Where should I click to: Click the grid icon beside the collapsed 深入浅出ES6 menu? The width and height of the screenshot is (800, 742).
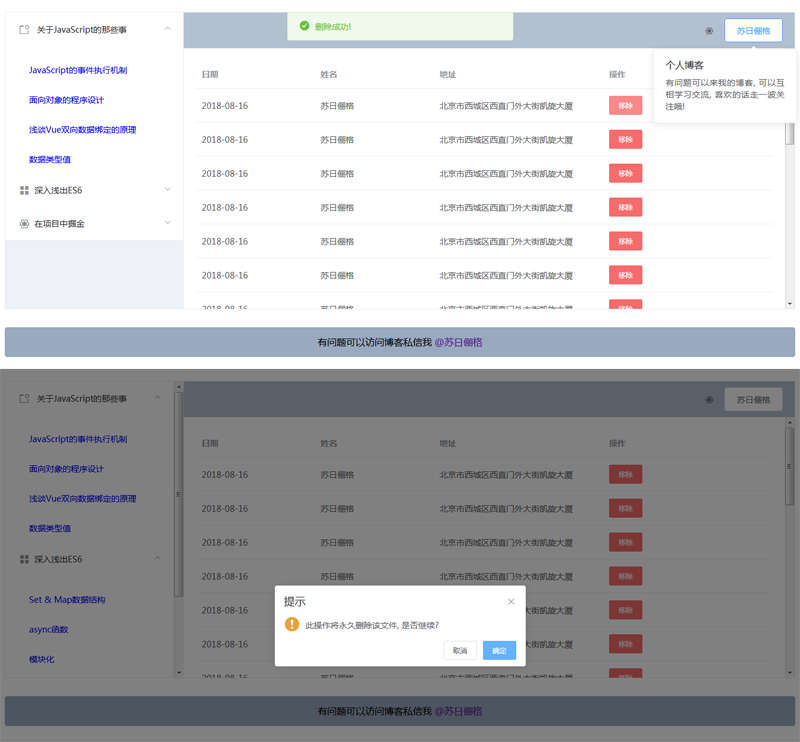pos(24,190)
